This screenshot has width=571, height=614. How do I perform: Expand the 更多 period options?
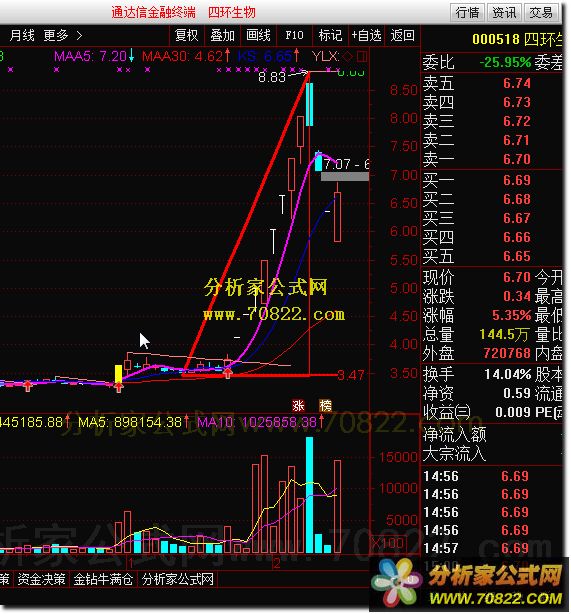[x=63, y=36]
